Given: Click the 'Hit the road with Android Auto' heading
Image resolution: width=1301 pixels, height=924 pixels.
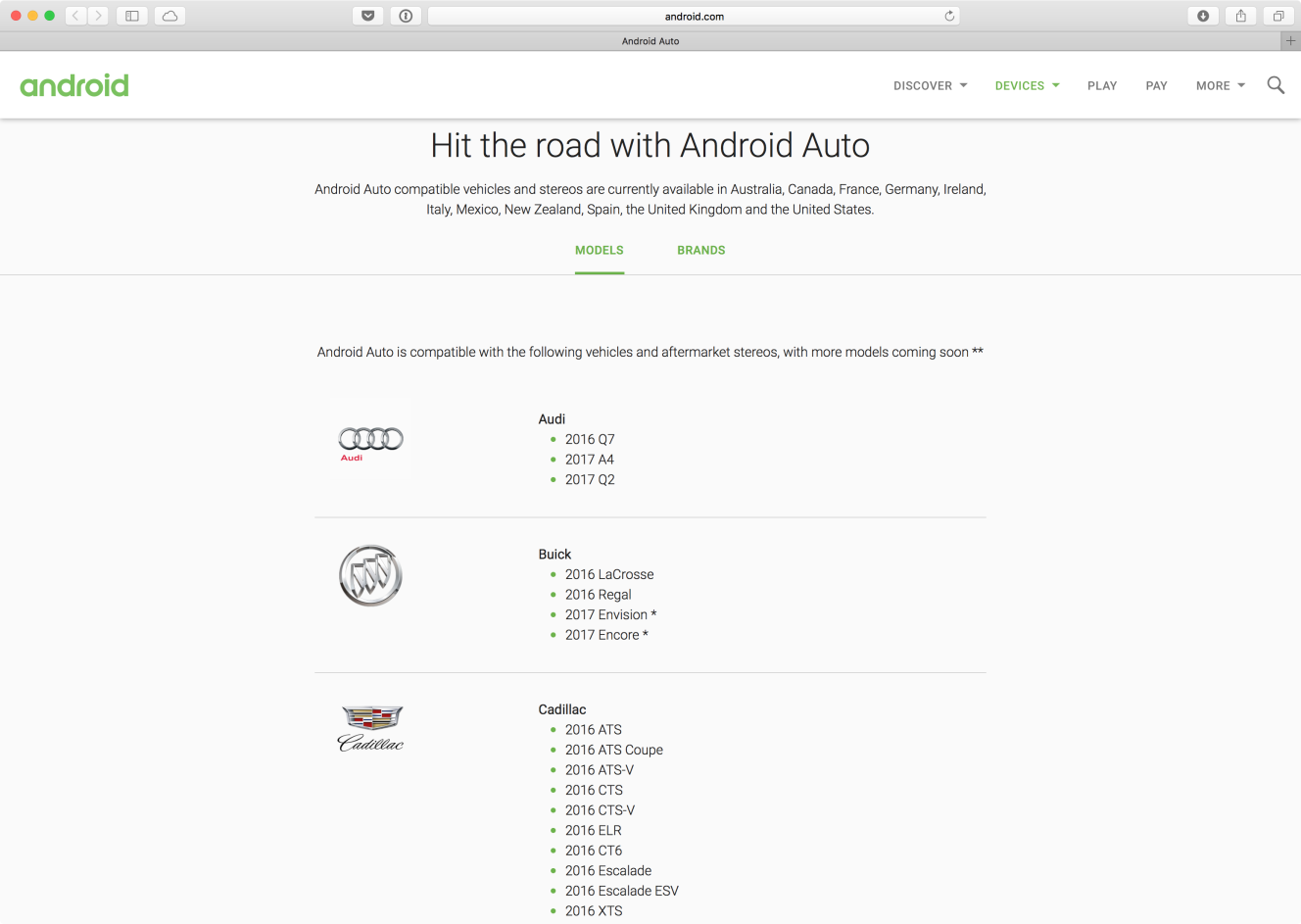Looking at the screenshot, I should click(x=650, y=145).
